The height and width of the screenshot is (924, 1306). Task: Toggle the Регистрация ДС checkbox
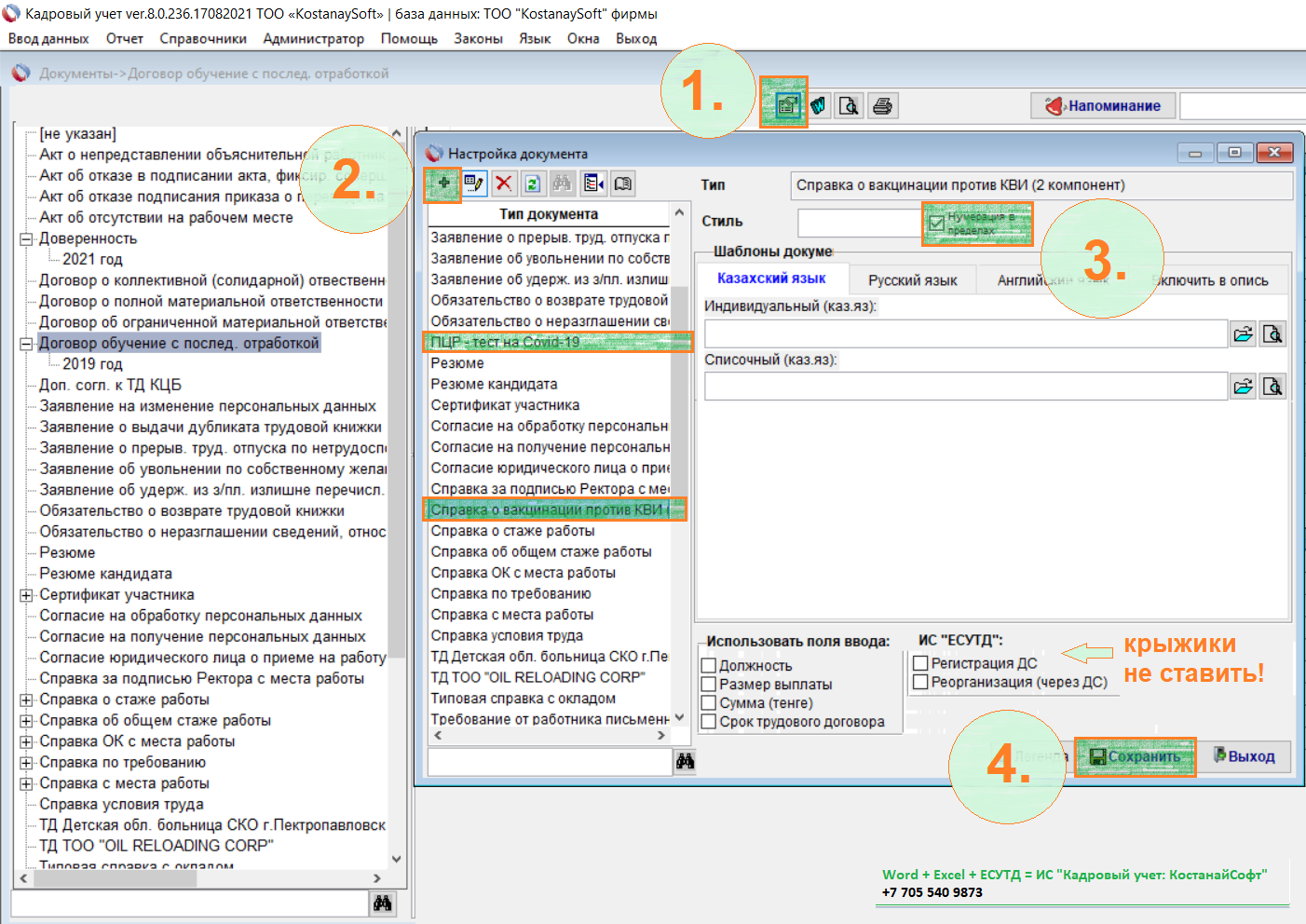pos(920,663)
